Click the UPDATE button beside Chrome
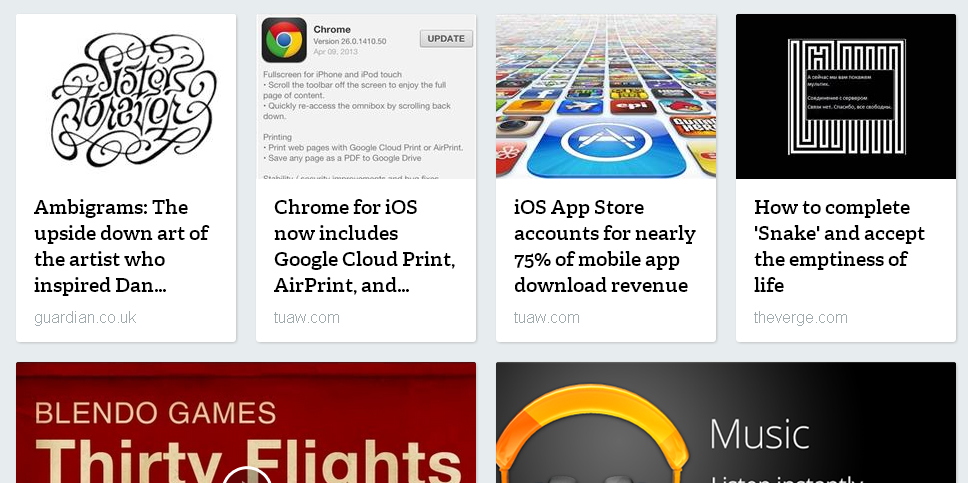 point(446,38)
